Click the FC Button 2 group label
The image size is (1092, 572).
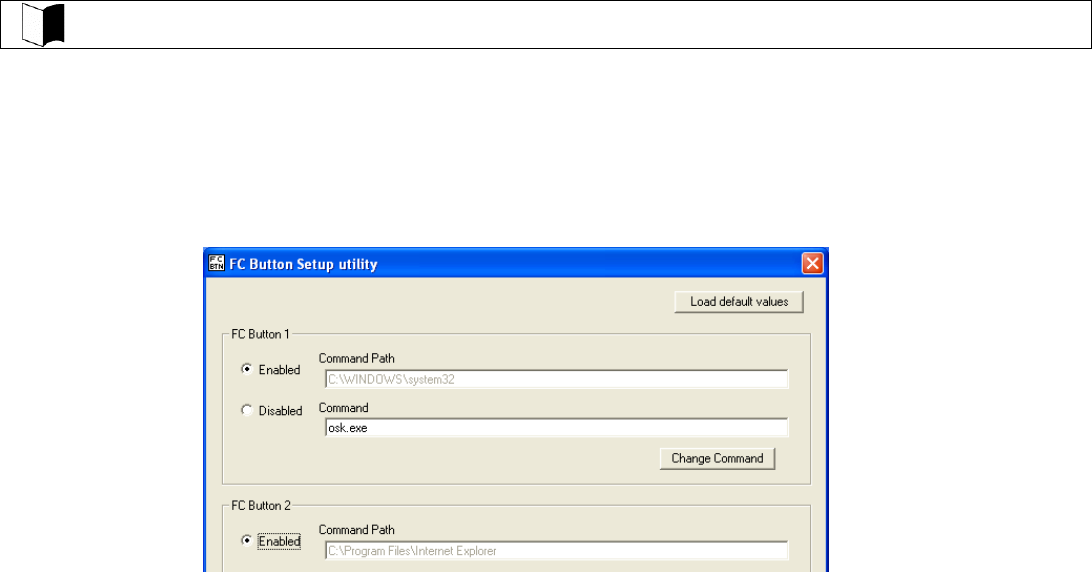260,506
